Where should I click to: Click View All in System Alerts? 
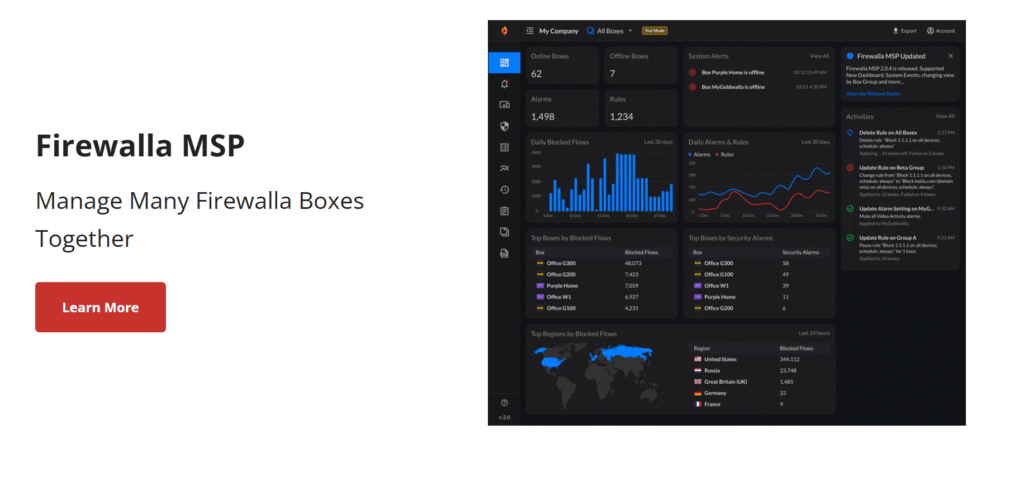pos(819,56)
